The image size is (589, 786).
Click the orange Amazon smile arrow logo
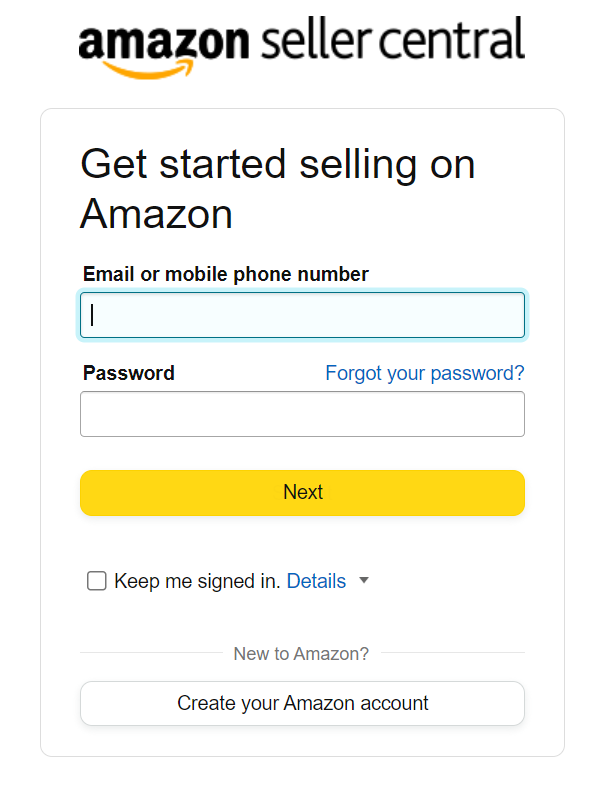[x=147, y=69]
